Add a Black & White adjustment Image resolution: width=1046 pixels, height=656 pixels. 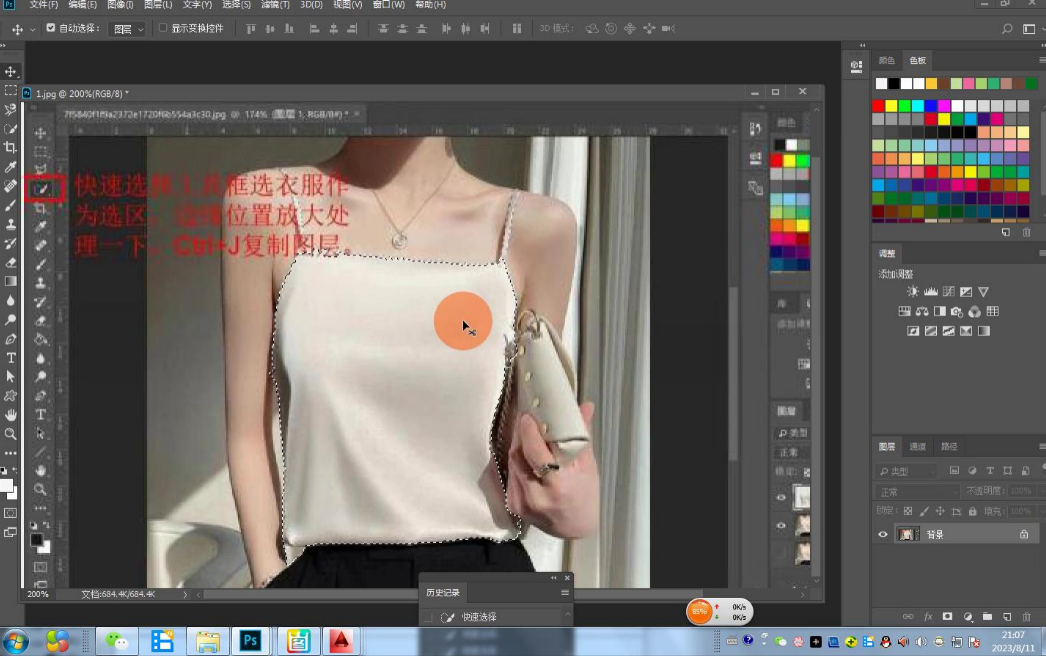pyautogui.click(x=940, y=311)
